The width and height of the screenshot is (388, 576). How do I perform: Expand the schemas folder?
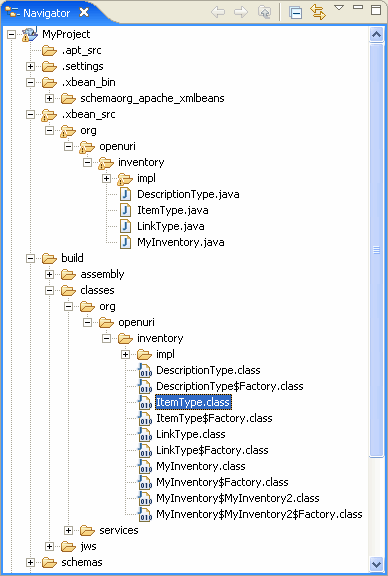pos(30,562)
